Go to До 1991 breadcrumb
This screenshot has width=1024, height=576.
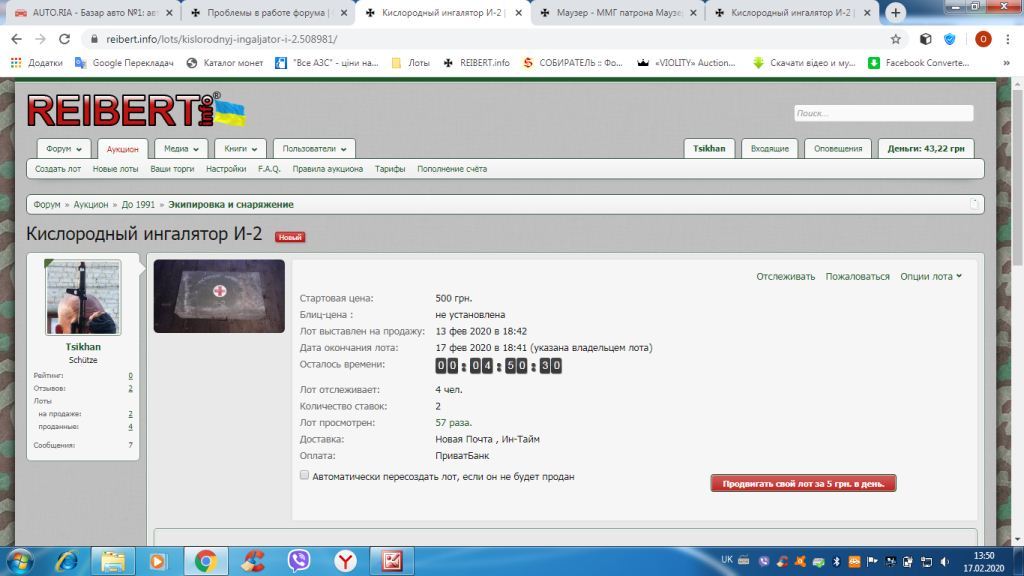(138, 204)
